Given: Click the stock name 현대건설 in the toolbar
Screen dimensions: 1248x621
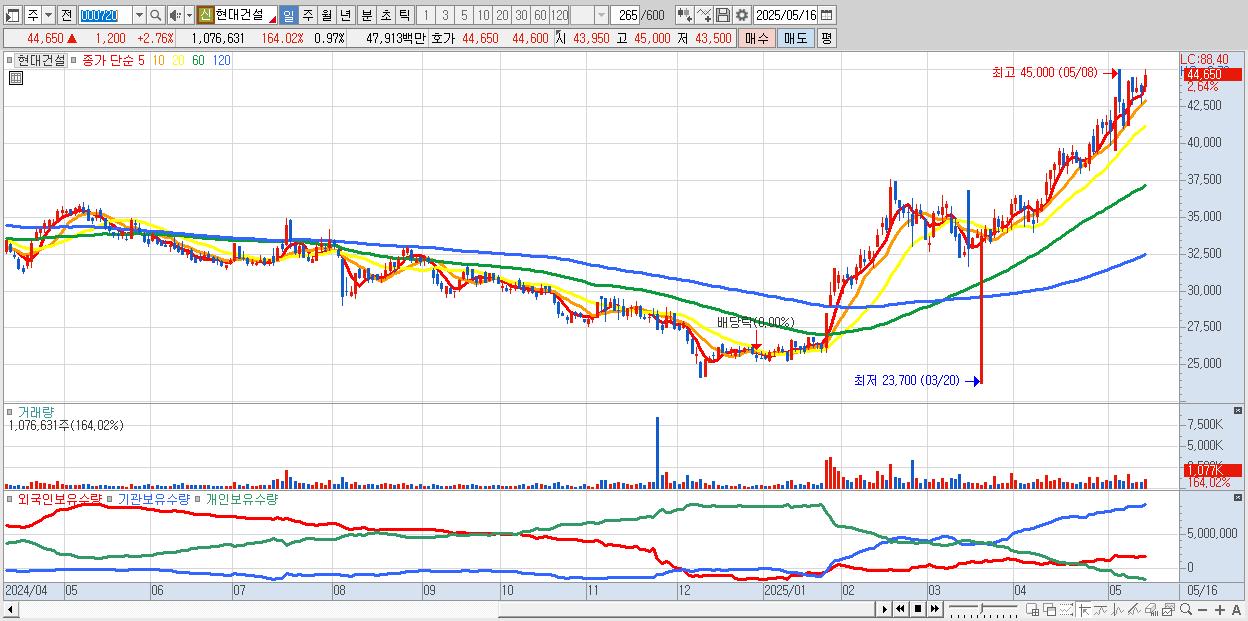Looking at the screenshot, I should 240,15.
